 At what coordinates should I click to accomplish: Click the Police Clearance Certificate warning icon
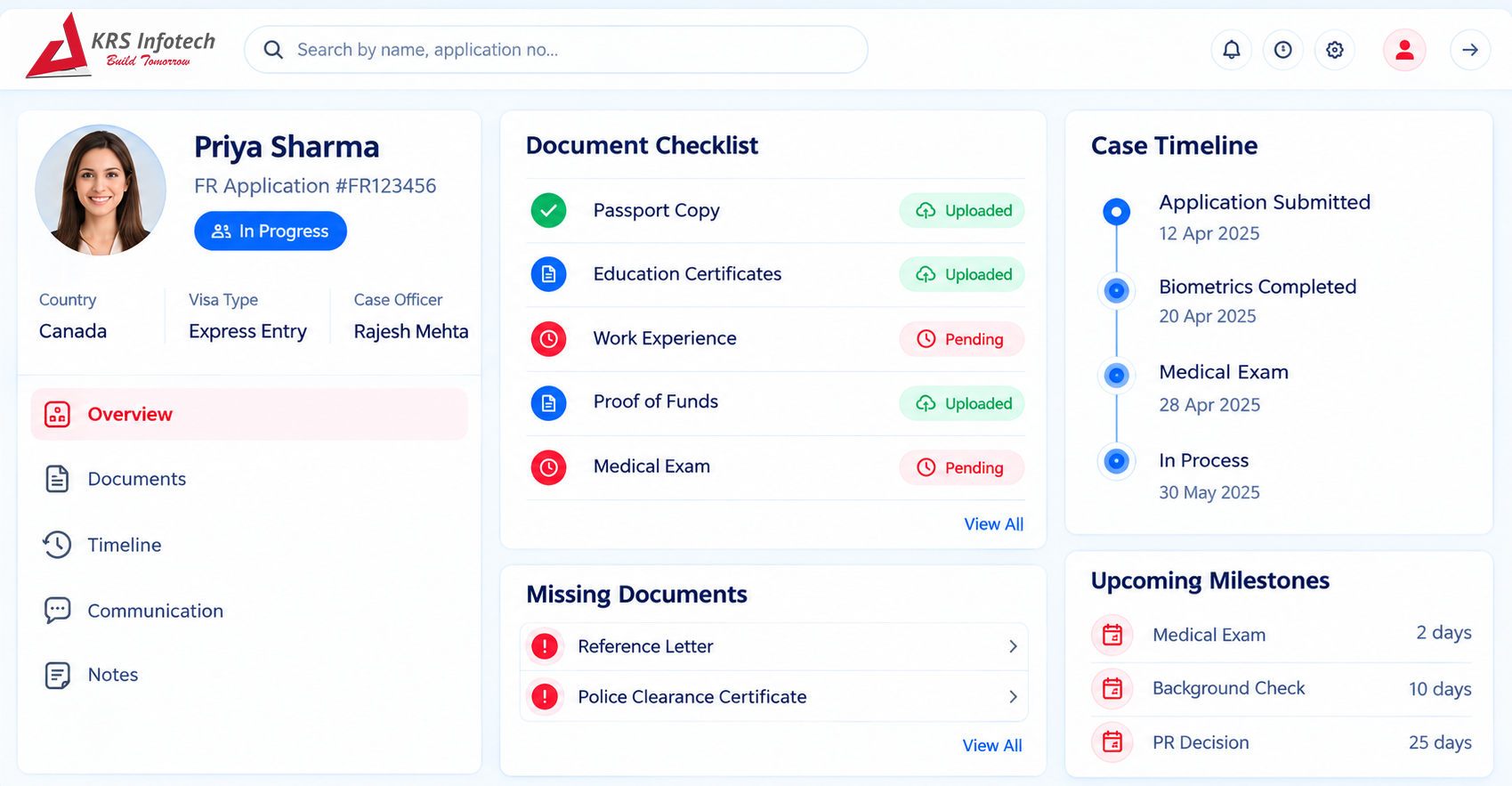coord(545,697)
